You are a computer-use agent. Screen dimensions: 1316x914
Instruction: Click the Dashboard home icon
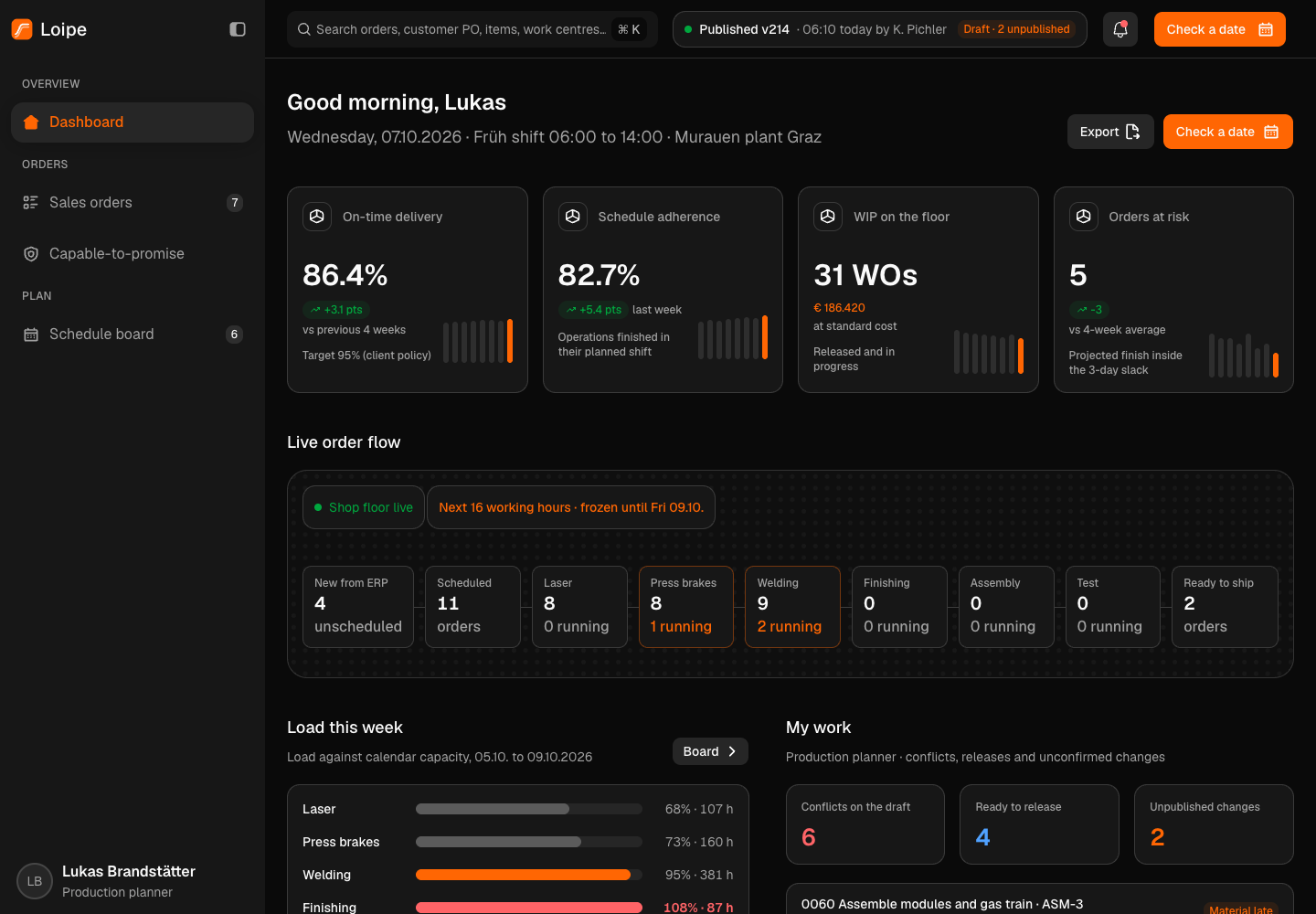tap(31, 122)
